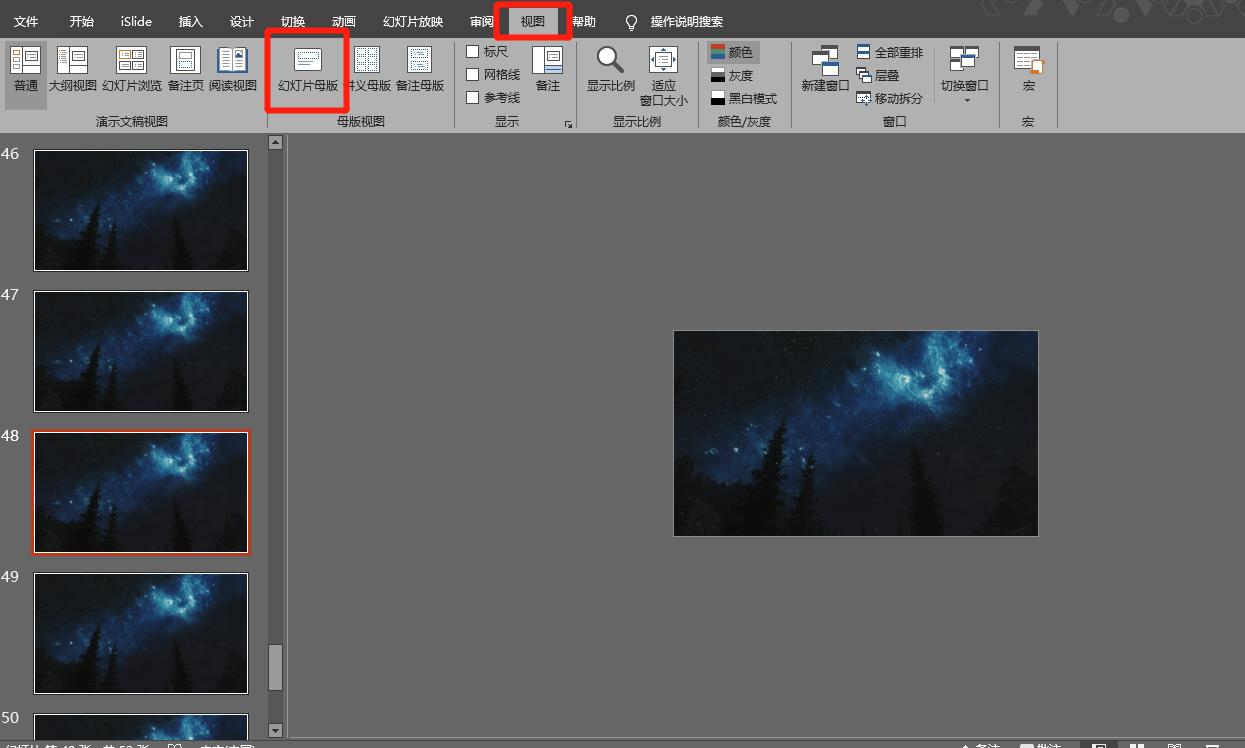The width and height of the screenshot is (1245, 748).
Task: Open the 显示 group dialog launcher
Action: (x=568, y=125)
